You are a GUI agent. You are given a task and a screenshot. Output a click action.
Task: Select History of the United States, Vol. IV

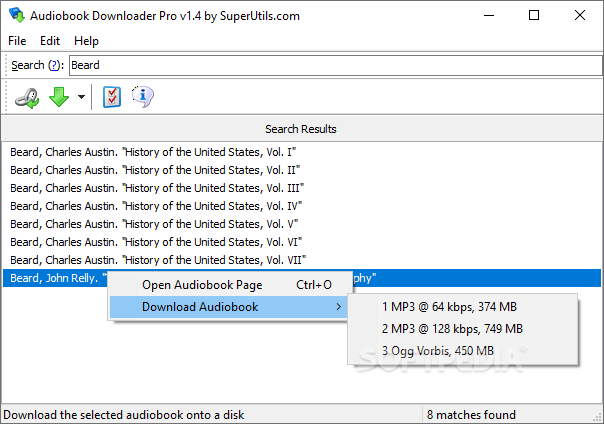pyautogui.click(x=156, y=206)
